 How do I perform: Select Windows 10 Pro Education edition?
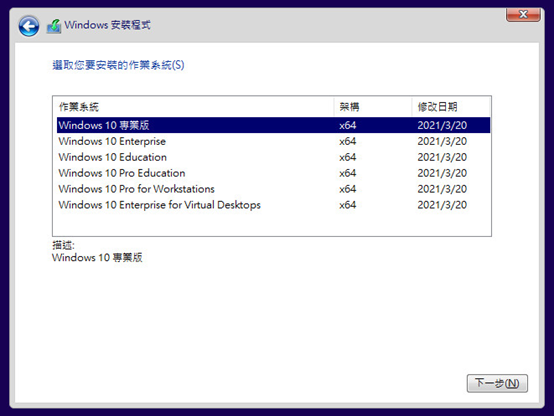pyautogui.click(x=273, y=173)
